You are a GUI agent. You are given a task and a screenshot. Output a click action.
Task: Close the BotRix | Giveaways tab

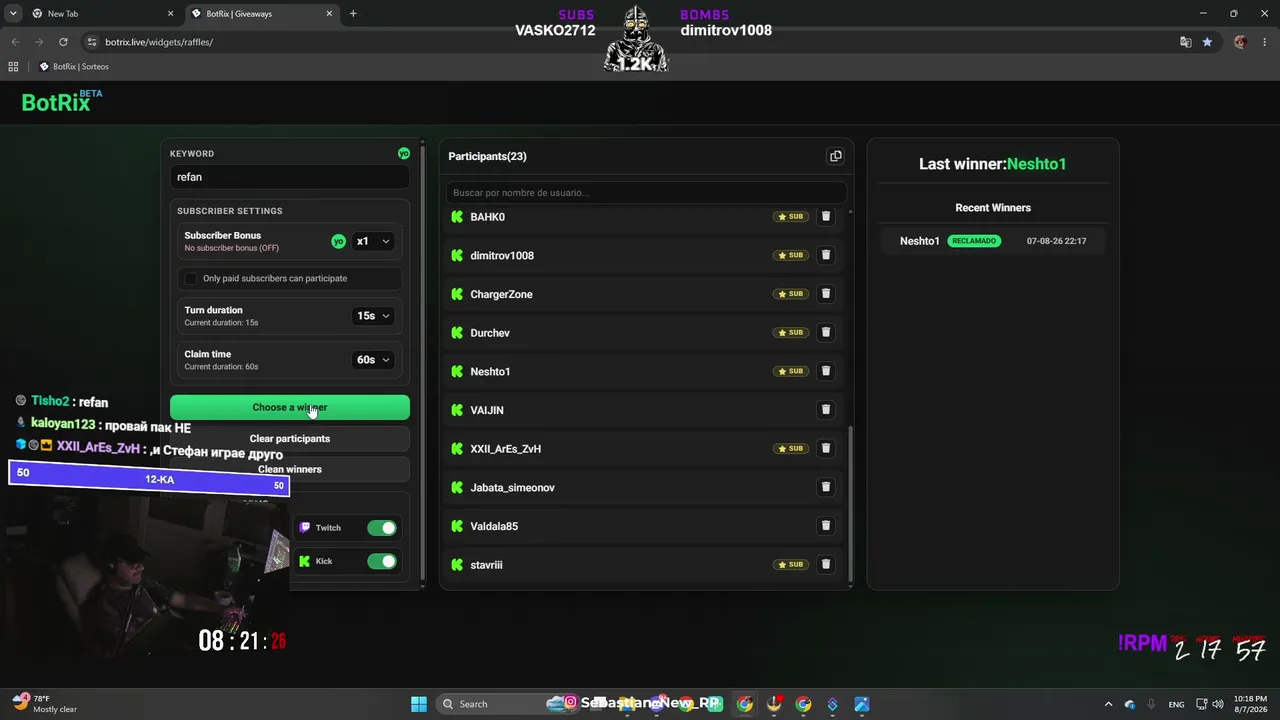(329, 14)
